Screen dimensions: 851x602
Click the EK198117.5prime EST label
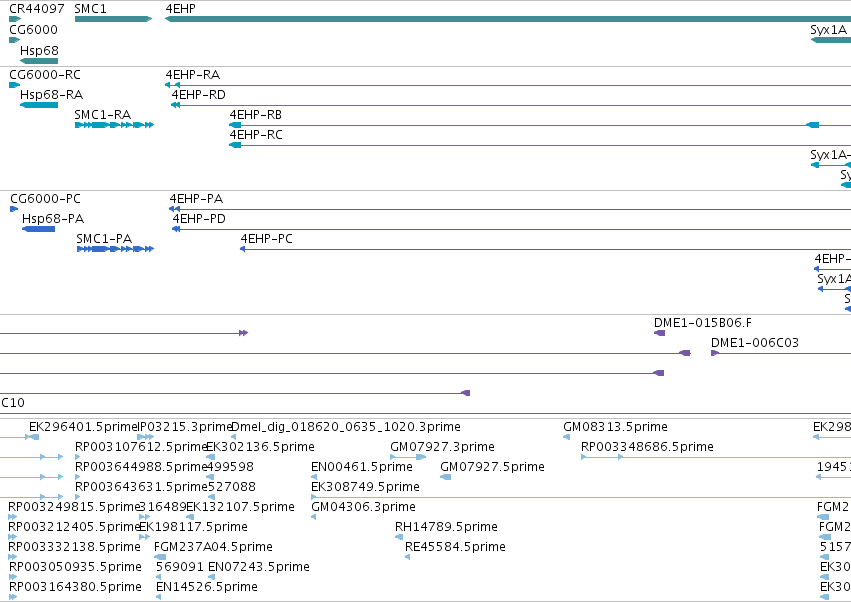click(x=194, y=527)
